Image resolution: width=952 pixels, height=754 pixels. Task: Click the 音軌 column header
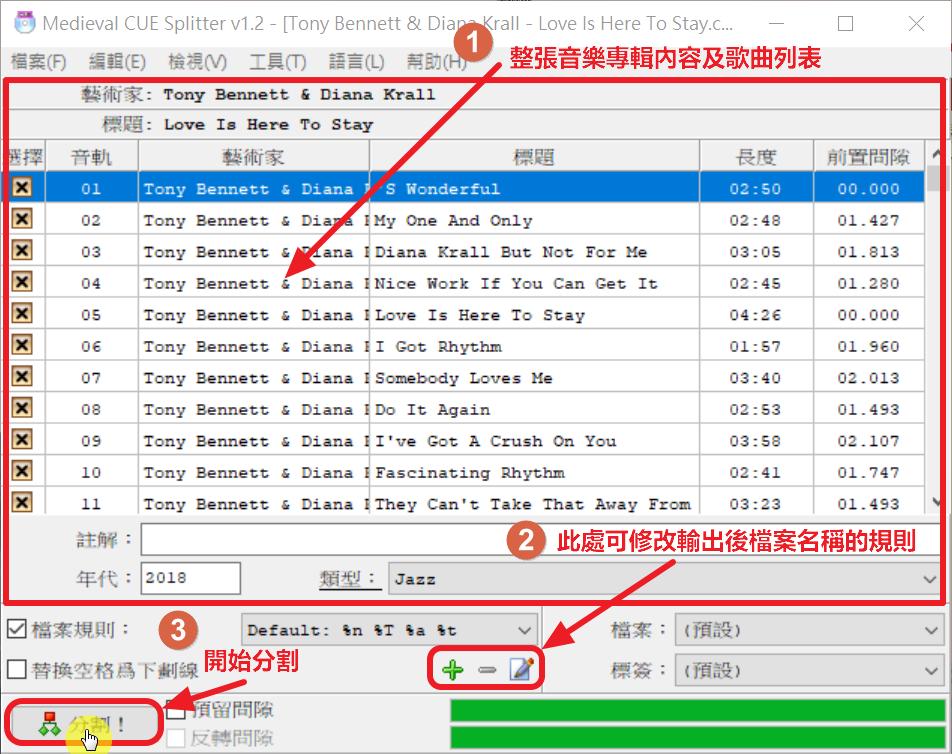tap(92, 157)
